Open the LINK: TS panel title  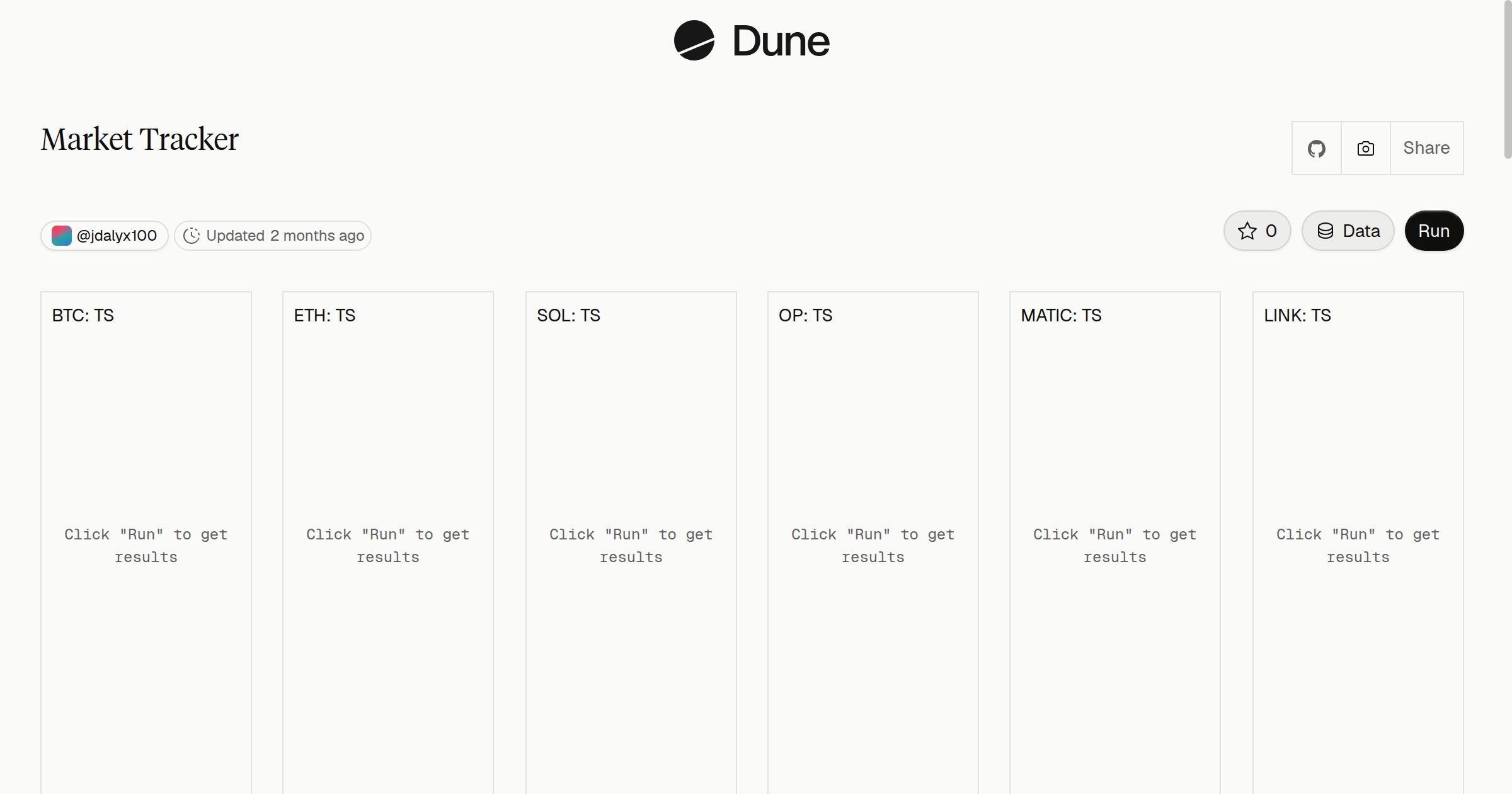click(1297, 315)
